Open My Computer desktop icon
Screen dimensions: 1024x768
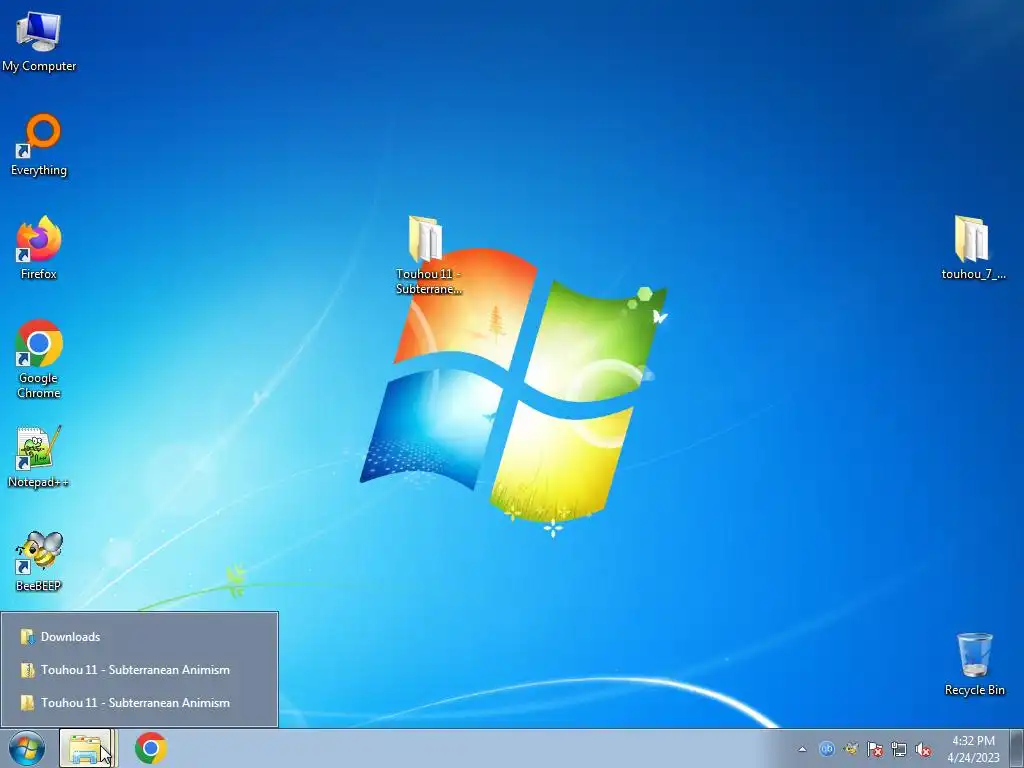click(x=39, y=40)
